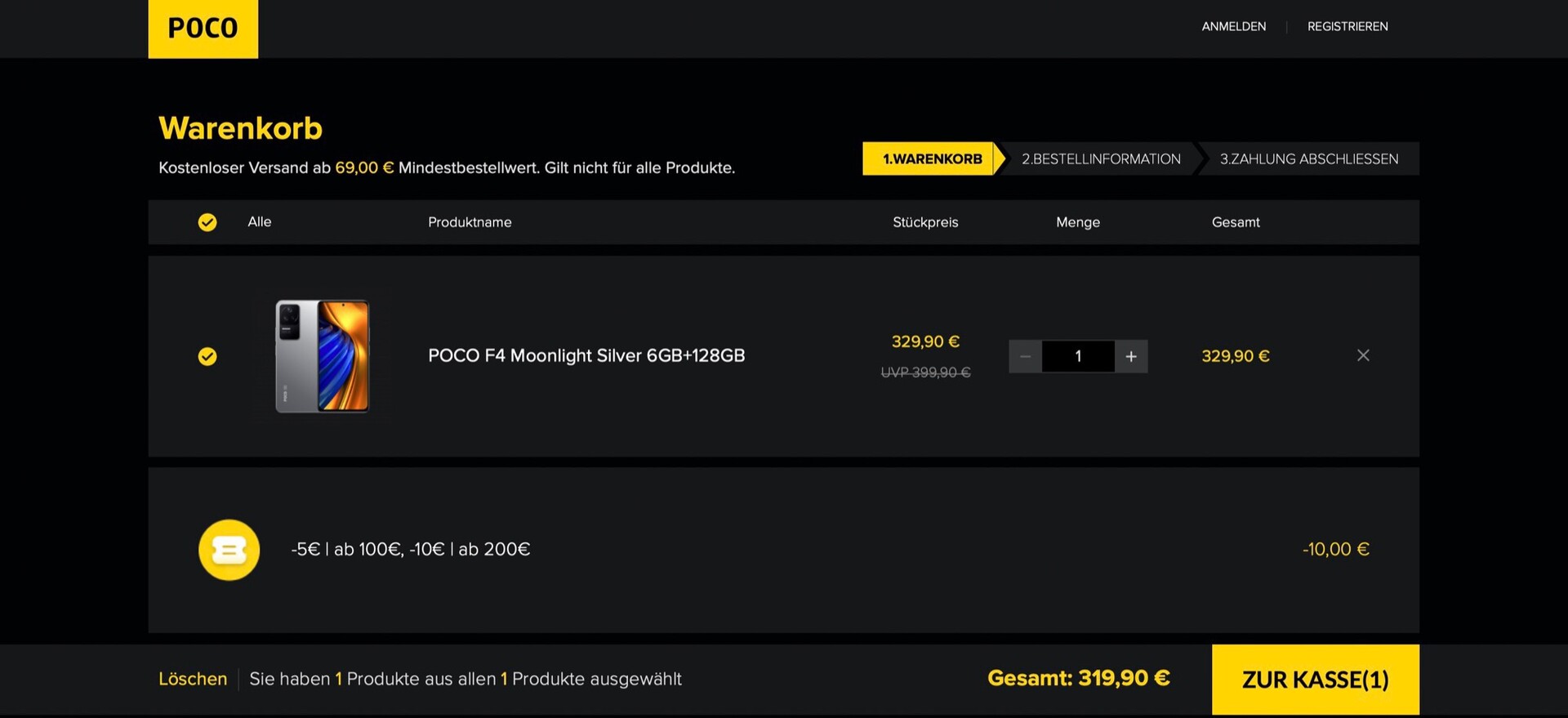The image size is (1568, 718).
Task: Click the coupon text -5€ ab 100€
Action: click(411, 550)
